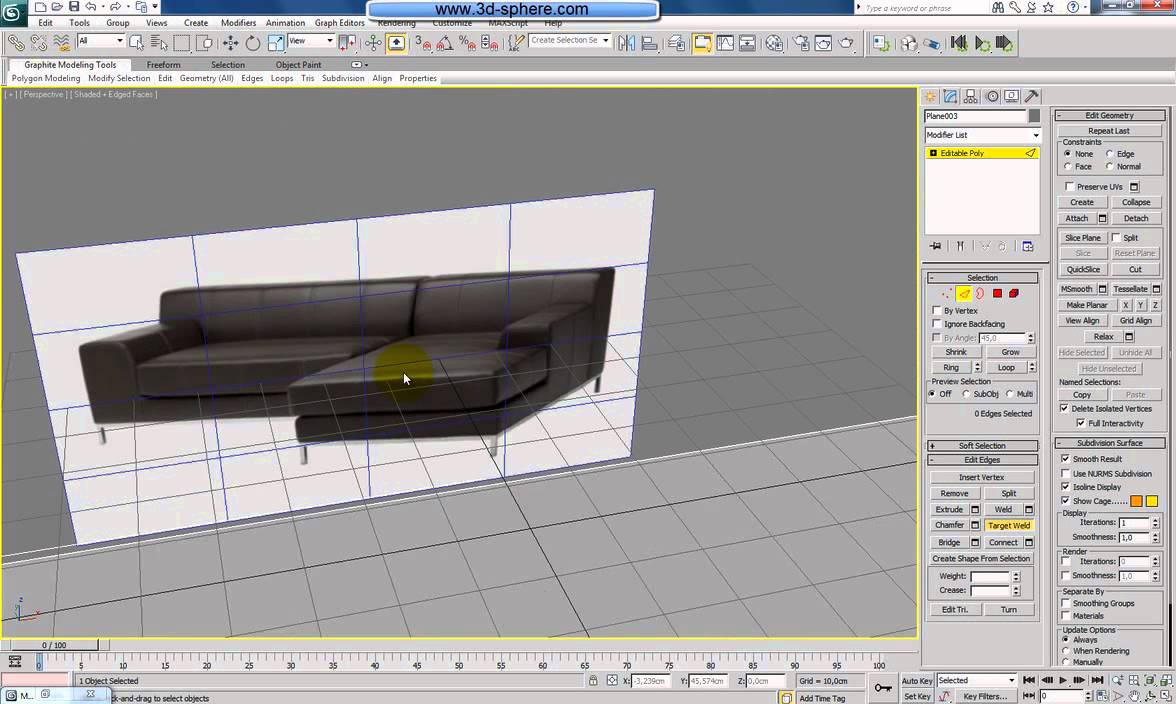Image resolution: width=1176 pixels, height=704 pixels.
Task: Click the Connect button
Action: (1003, 542)
